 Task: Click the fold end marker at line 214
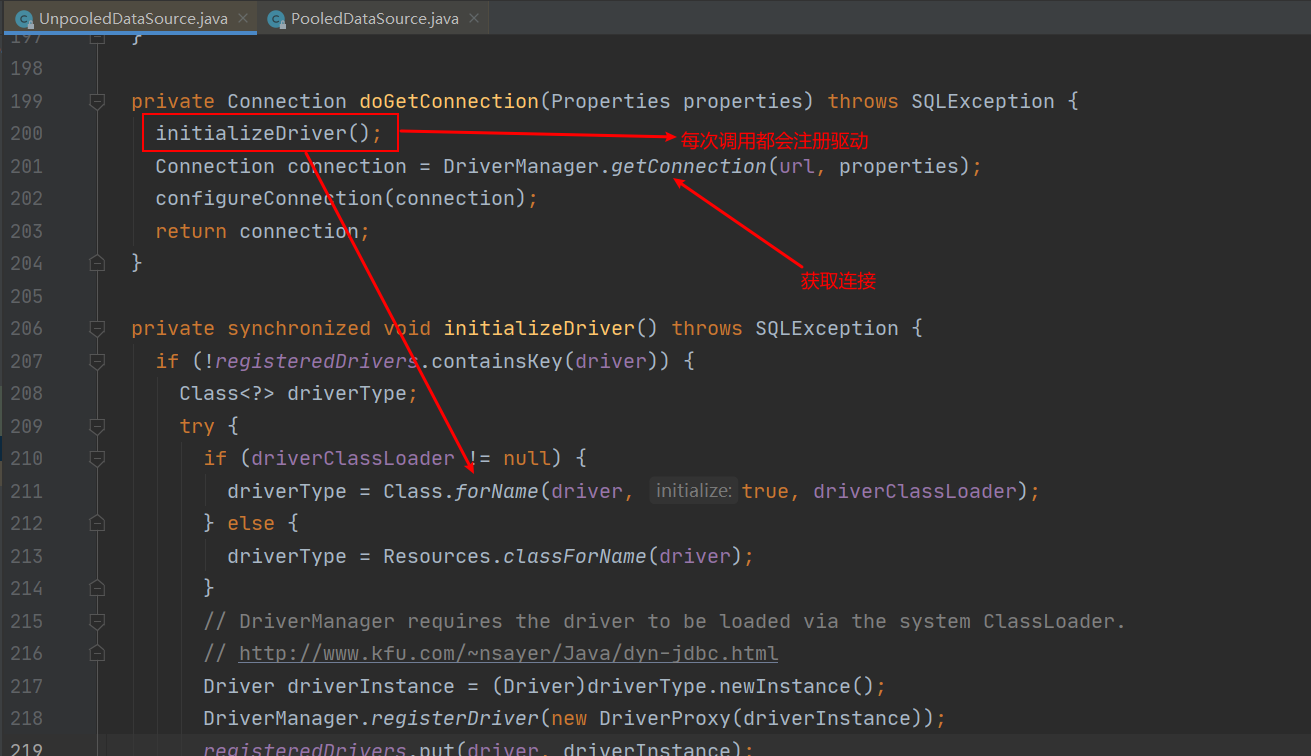97,588
